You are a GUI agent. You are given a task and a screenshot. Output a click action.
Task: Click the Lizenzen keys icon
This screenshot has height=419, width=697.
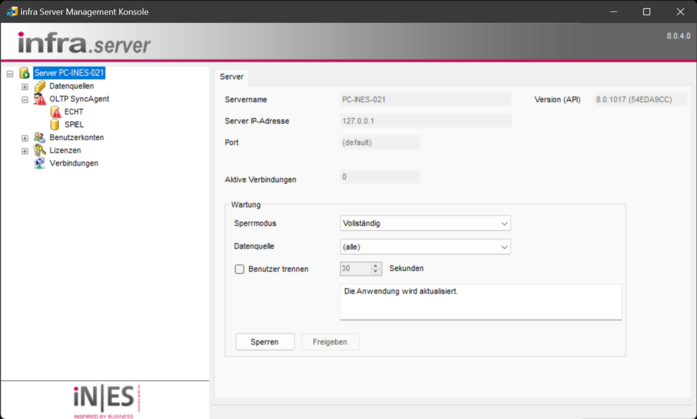click(x=40, y=151)
